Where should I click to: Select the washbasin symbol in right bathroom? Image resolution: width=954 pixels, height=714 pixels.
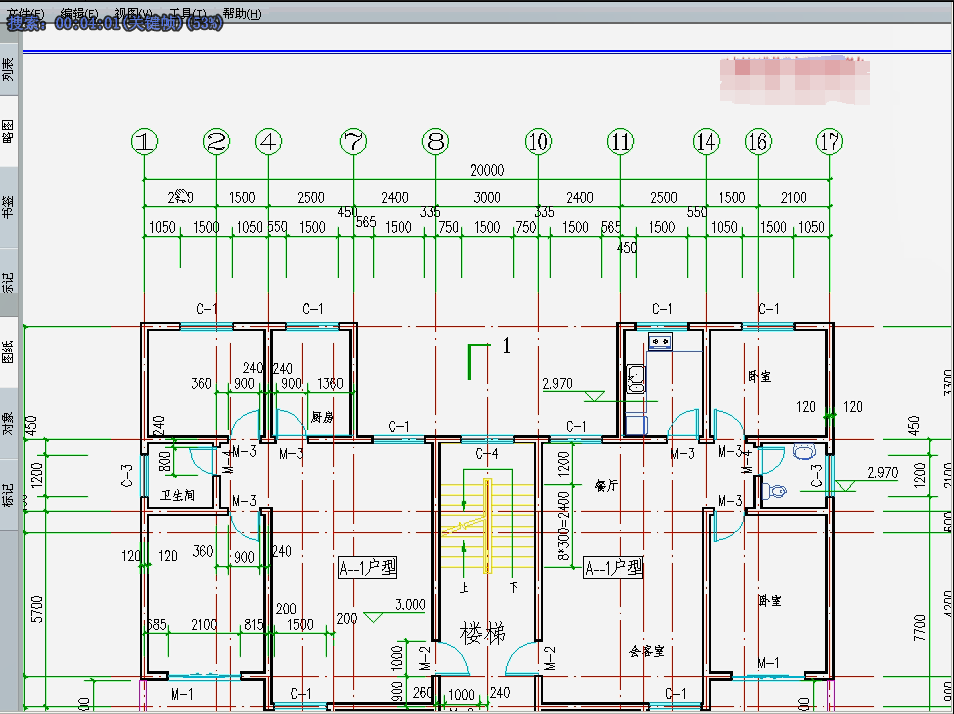click(804, 451)
